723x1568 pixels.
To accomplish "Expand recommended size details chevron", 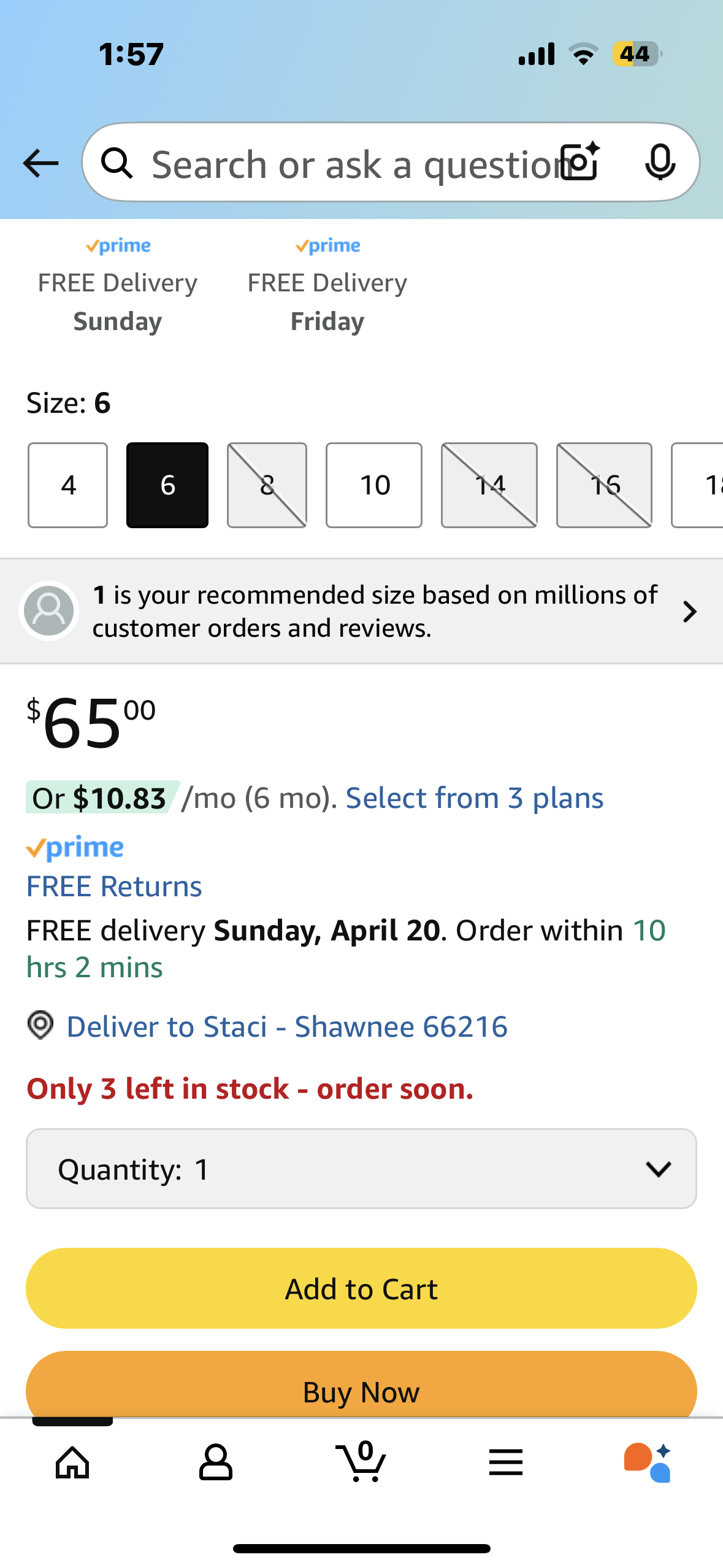I will pyautogui.click(x=690, y=612).
